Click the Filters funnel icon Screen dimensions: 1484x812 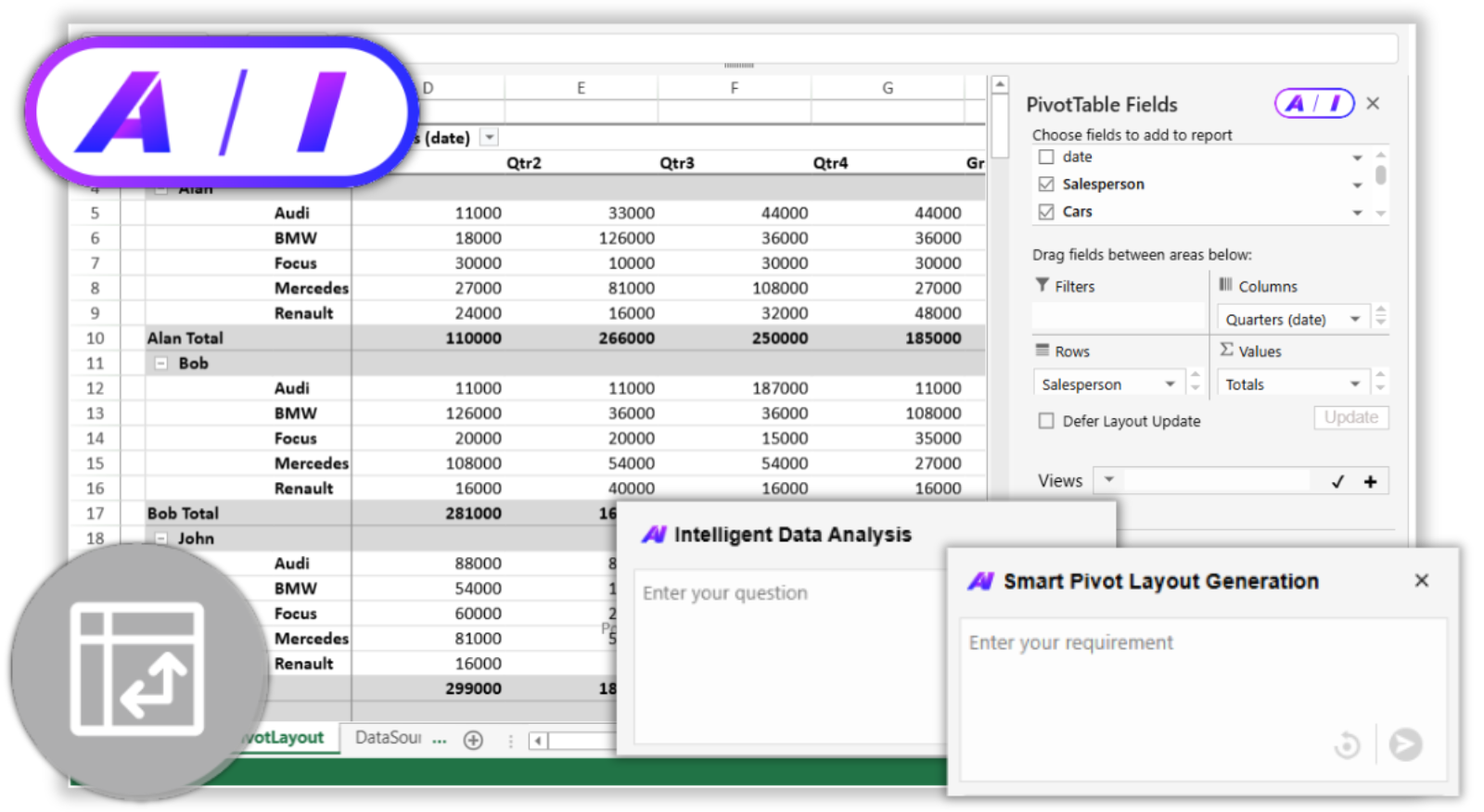pyautogui.click(x=1043, y=285)
